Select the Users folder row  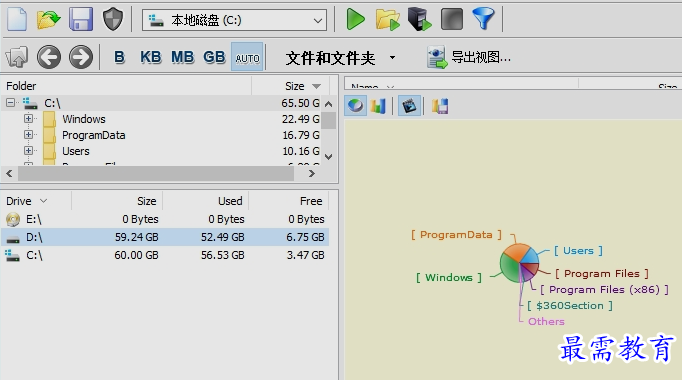tap(161, 151)
